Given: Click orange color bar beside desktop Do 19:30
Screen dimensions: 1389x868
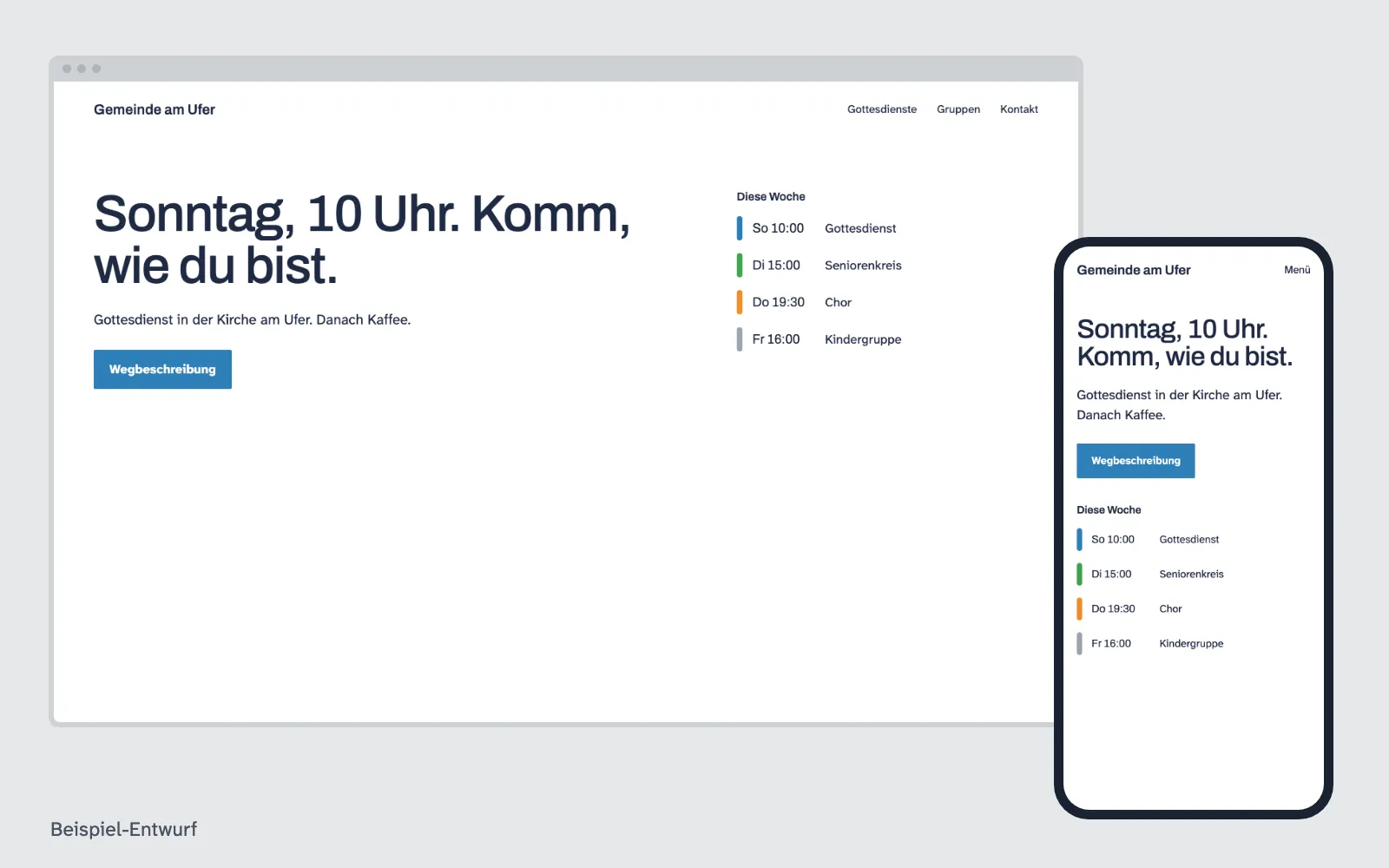Looking at the screenshot, I should coord(740,302).
